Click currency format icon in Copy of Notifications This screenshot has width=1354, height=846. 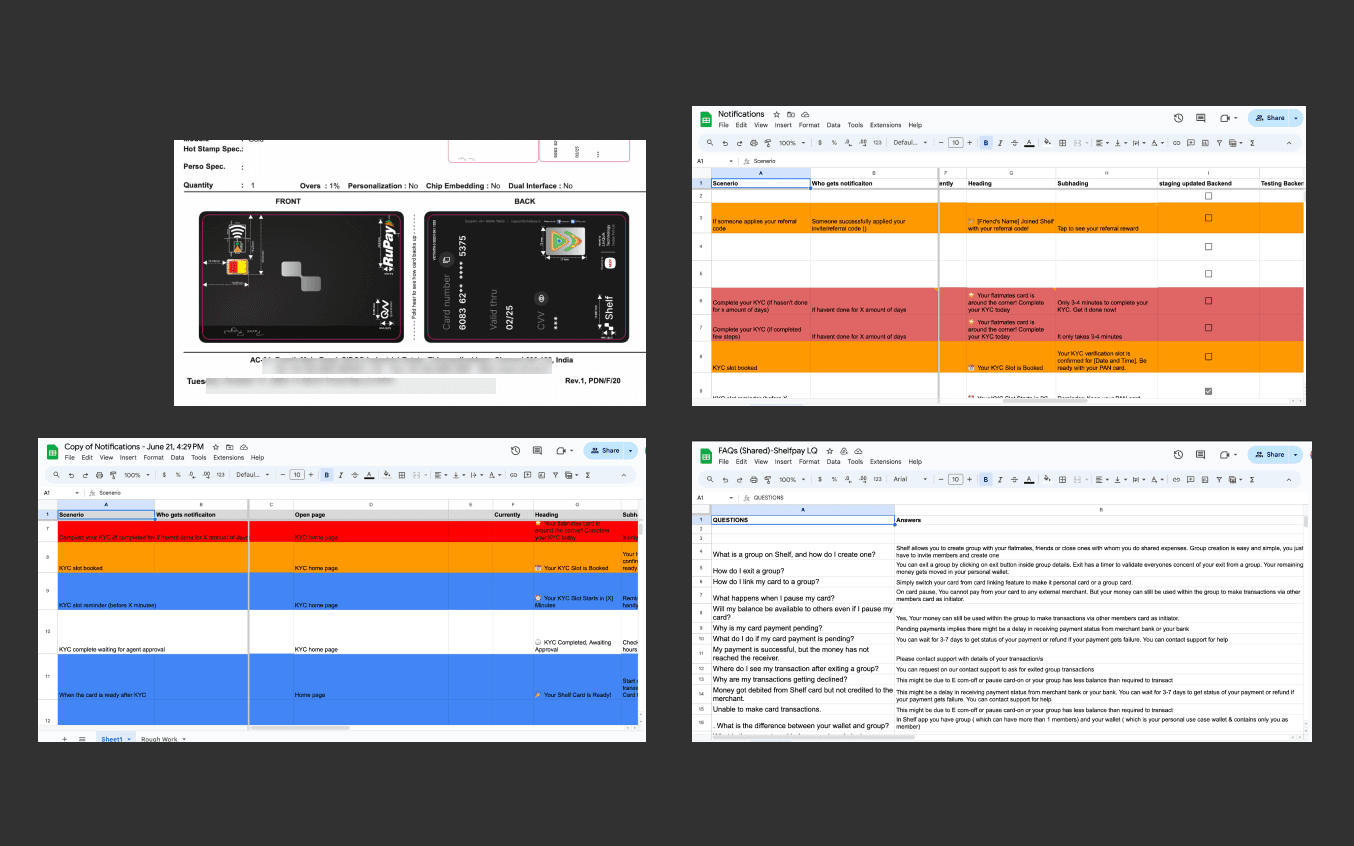164,475
